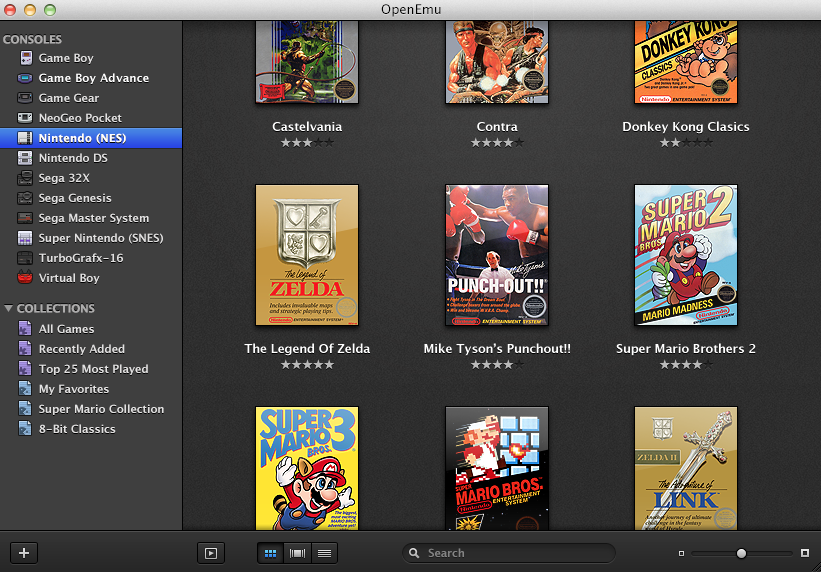
Task: Select Zelda II Adventure of Link cover
Action: click(686, 468)
